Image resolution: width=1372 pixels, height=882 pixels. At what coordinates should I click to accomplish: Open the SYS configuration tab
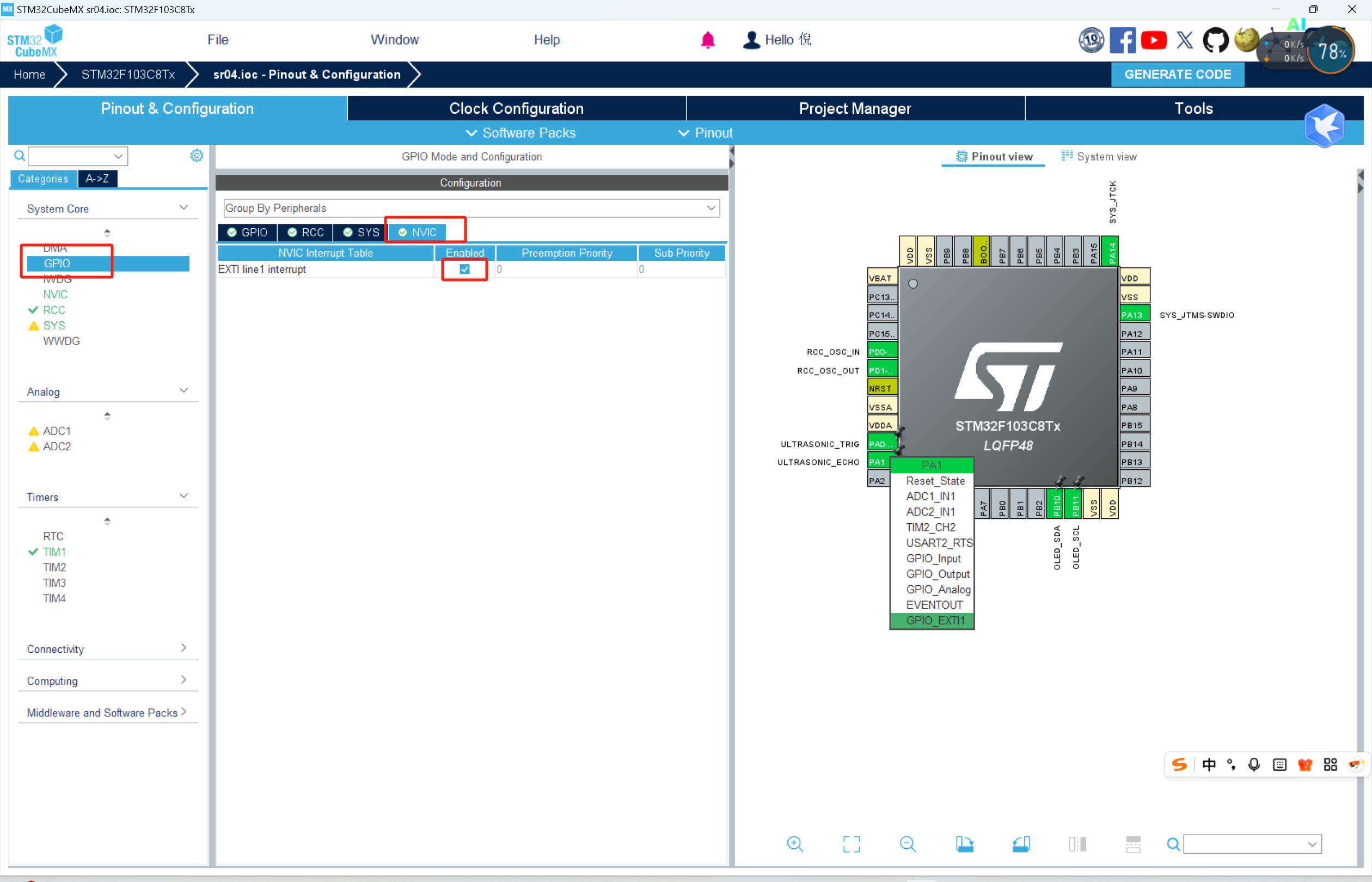click(361, 232)
